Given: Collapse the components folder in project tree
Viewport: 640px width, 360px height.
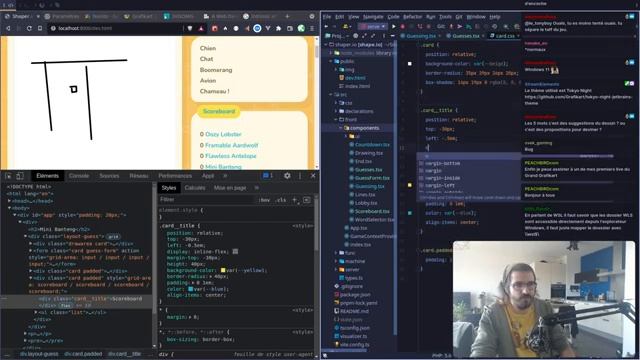Looking at the screenshot, I should (x=340, y=128).
